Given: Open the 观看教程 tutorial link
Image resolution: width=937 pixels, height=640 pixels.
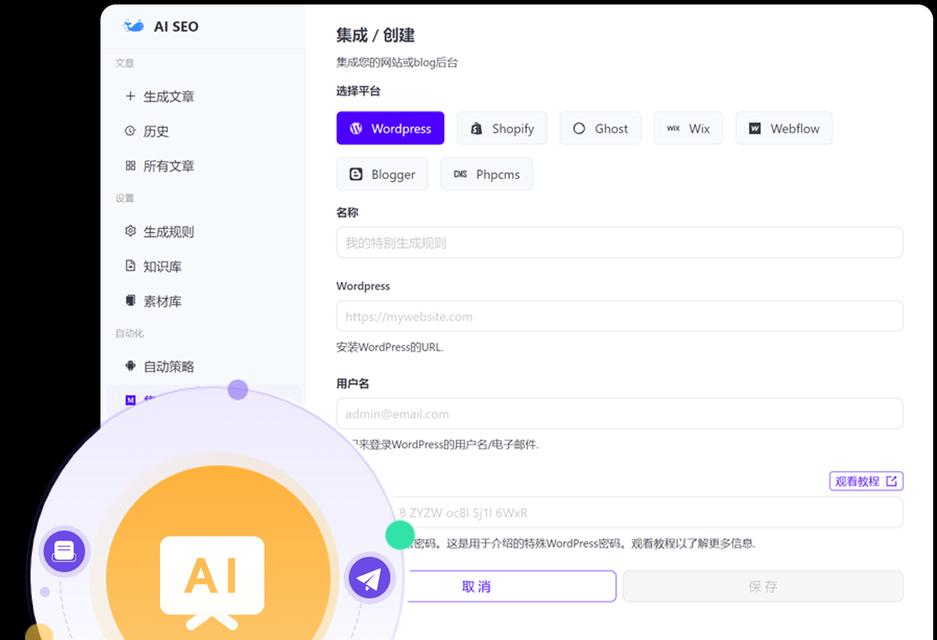Looking at the screenshot, I should pos(866,481).
